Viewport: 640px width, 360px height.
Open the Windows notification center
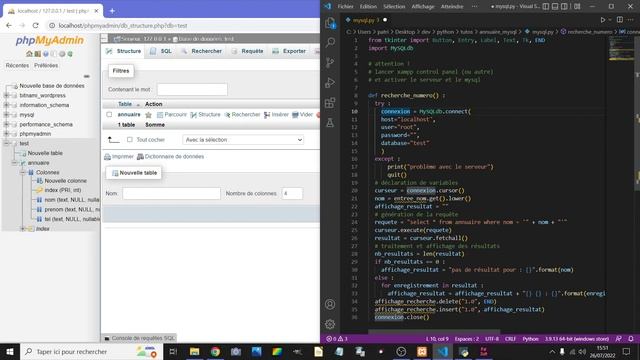coord(626,351)
